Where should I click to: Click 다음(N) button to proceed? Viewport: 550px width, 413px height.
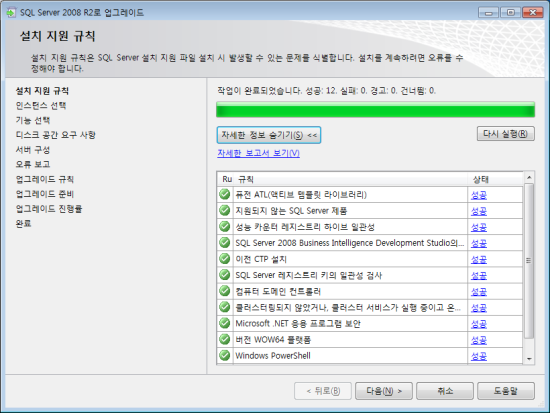pyautogui.click(x=384, y=391)
